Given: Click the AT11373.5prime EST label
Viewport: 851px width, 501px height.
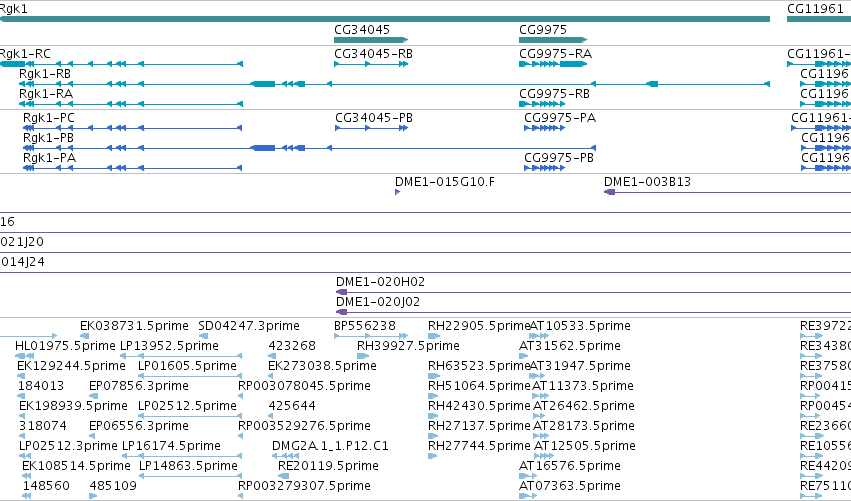Looking at the screenshot, I should coord(583,386).
